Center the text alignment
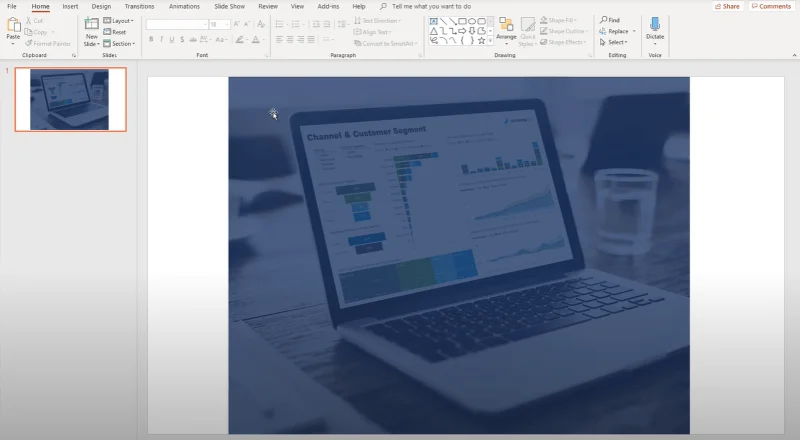Viewport: 800px width, 440px height. [290, 39]
